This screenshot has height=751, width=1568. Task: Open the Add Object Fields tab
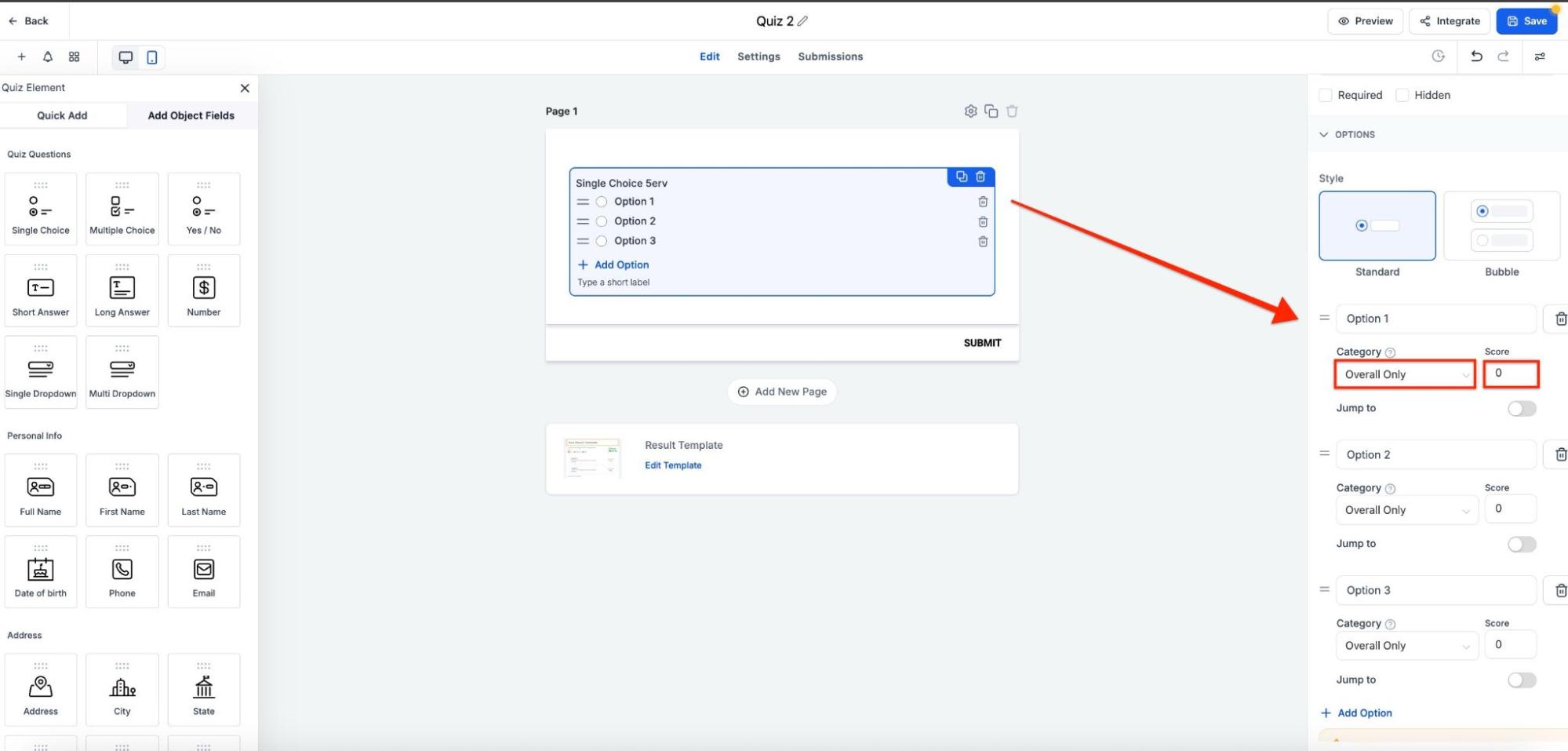[191, 115]
